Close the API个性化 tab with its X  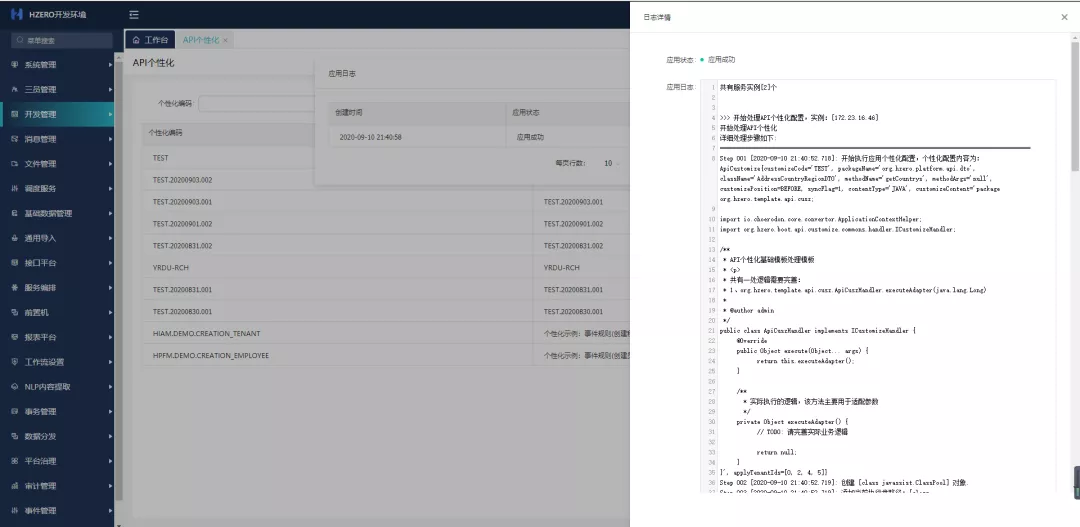pos(225,40)
